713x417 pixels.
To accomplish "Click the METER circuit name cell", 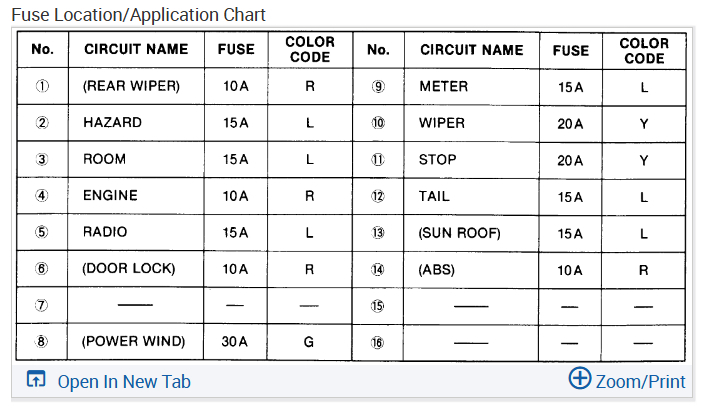I will 443,87.
